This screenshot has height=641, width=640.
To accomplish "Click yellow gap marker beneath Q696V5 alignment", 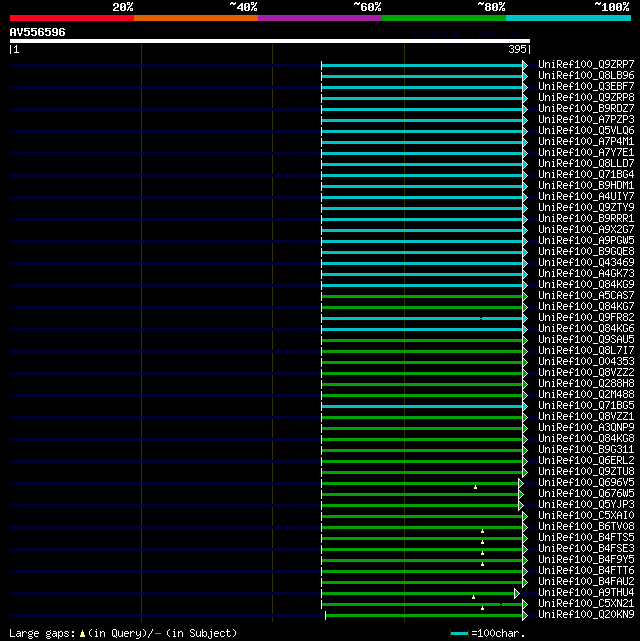I will [x=475, y=487].
